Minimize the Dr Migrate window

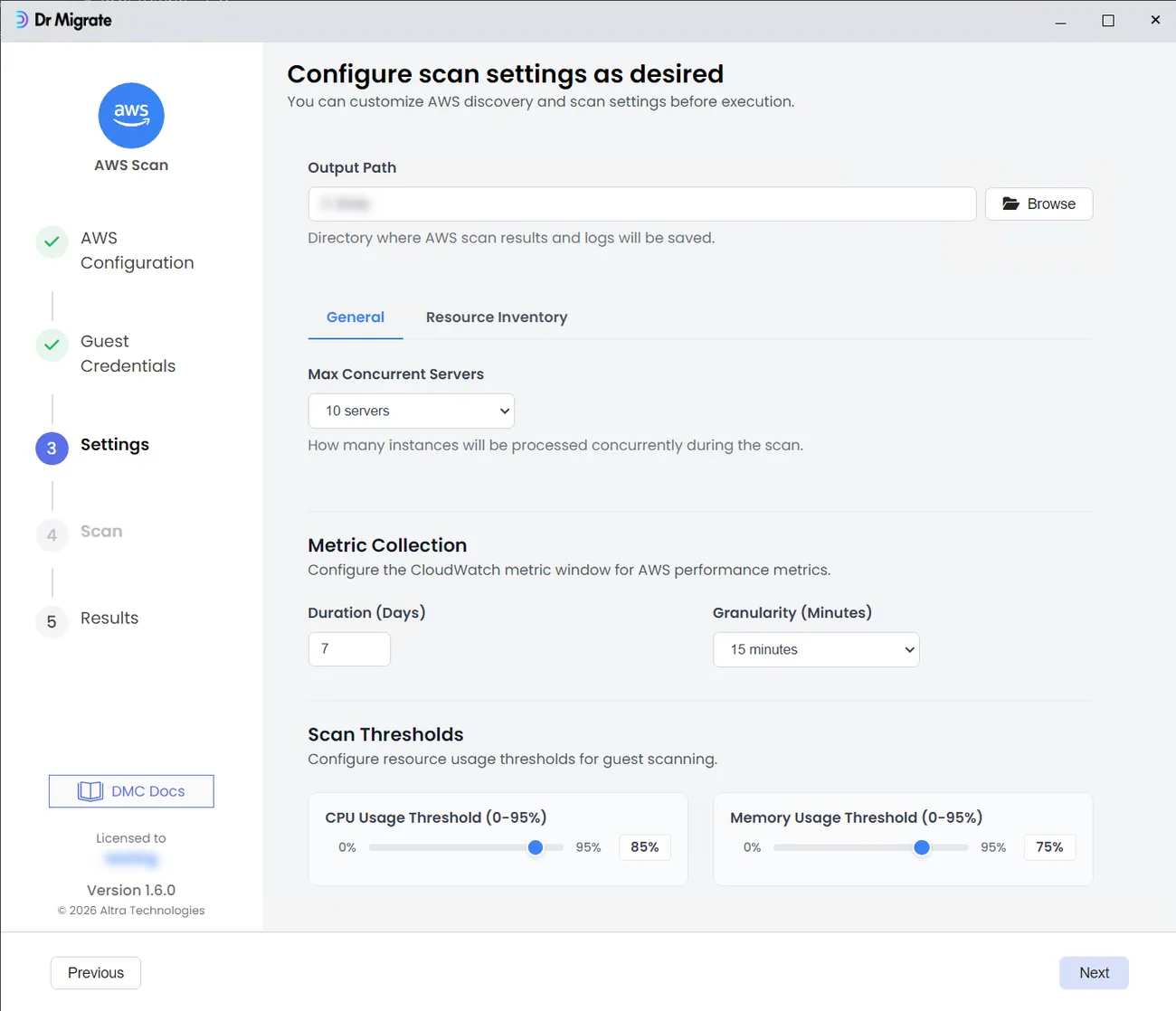point(1060,20)
